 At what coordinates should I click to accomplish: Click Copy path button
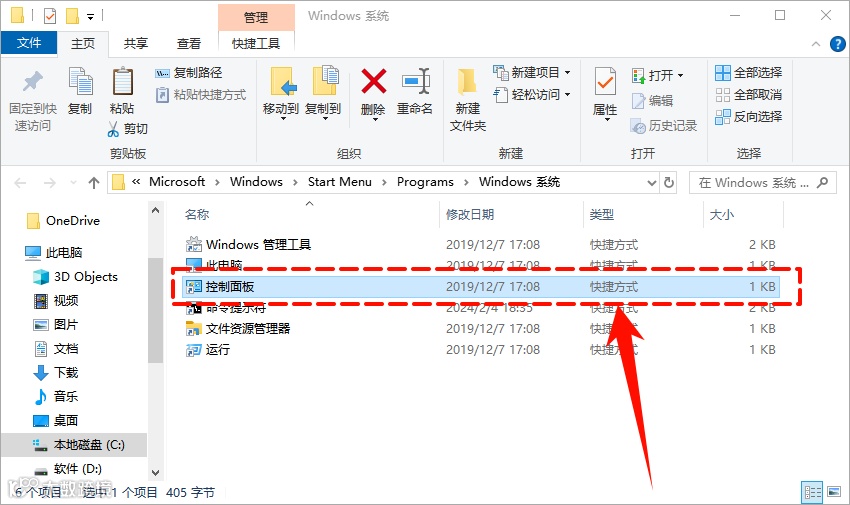click(189, 73)
